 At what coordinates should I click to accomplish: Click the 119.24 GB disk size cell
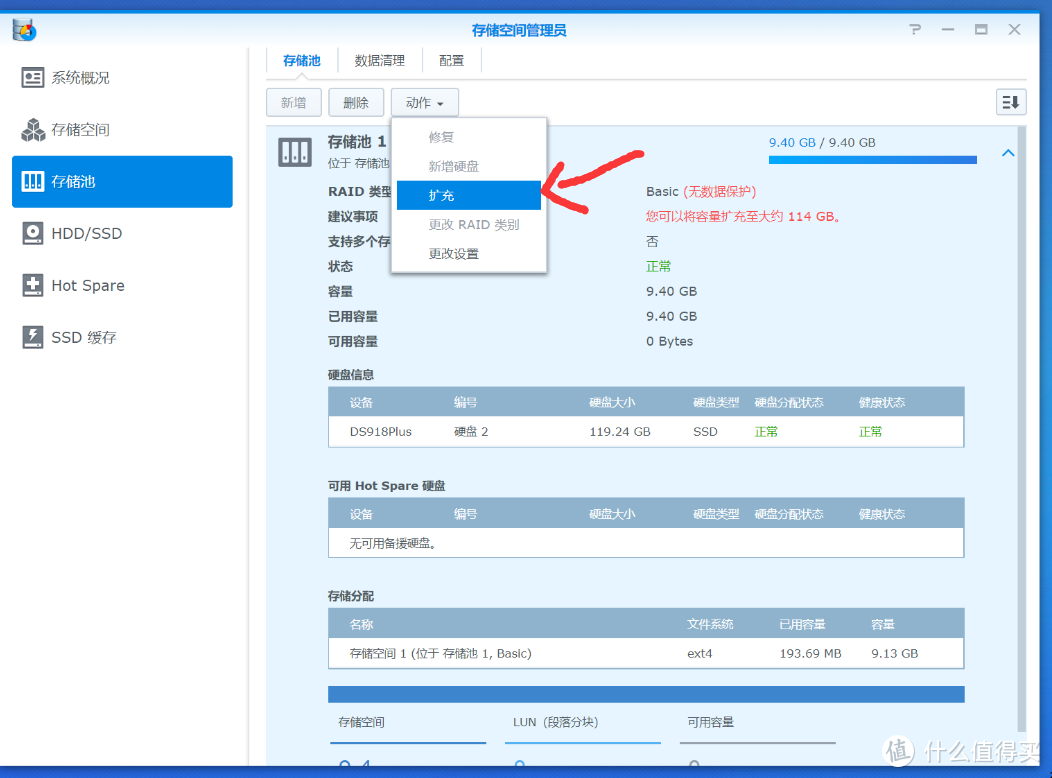coord(620,432)
